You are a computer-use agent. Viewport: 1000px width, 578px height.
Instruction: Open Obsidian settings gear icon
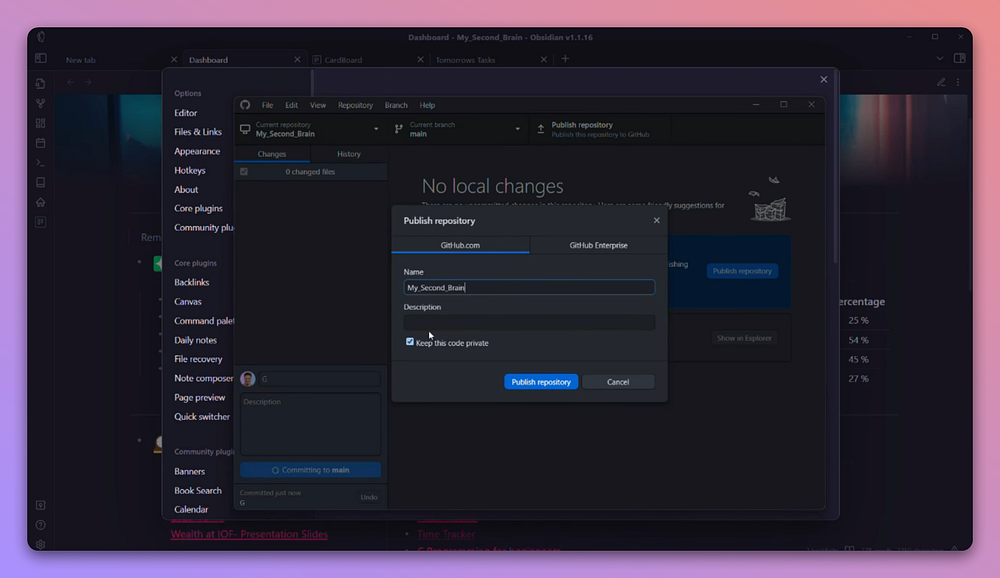41,544
